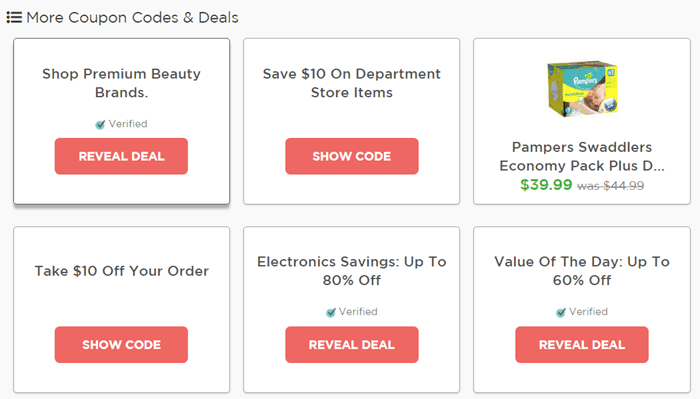
Task: Reveal the Premium Beauty Brands deal
Action: 121,156
